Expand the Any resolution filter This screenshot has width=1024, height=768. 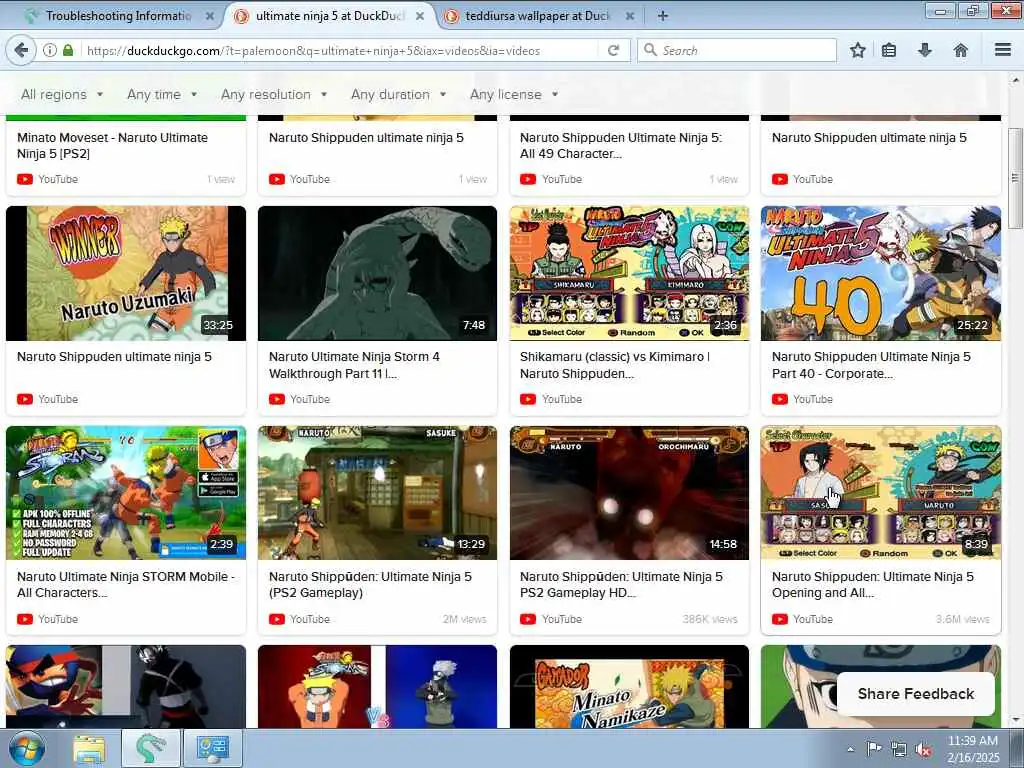[x=274, y=94]
